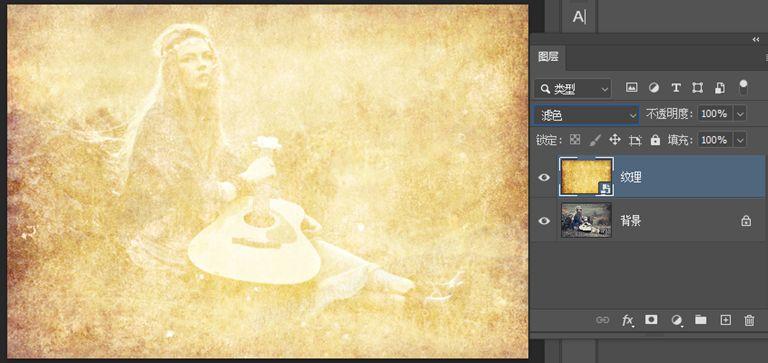The image size is (768, 363).
Task: Hide the 背景 layer
Action: 544,221
